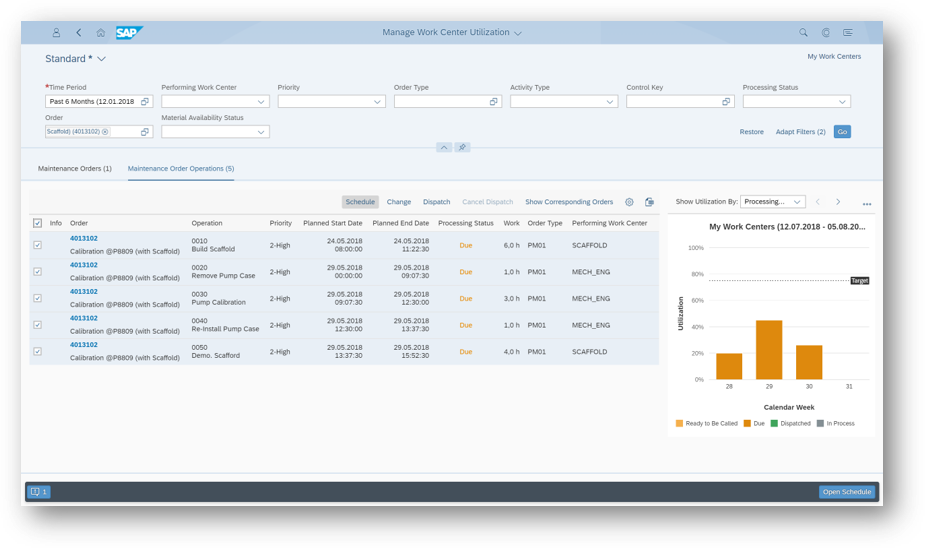The image size is (925, 548).
Task: Open order link 4013102 for Build Scaffold
Action: [x=84, y=238]
